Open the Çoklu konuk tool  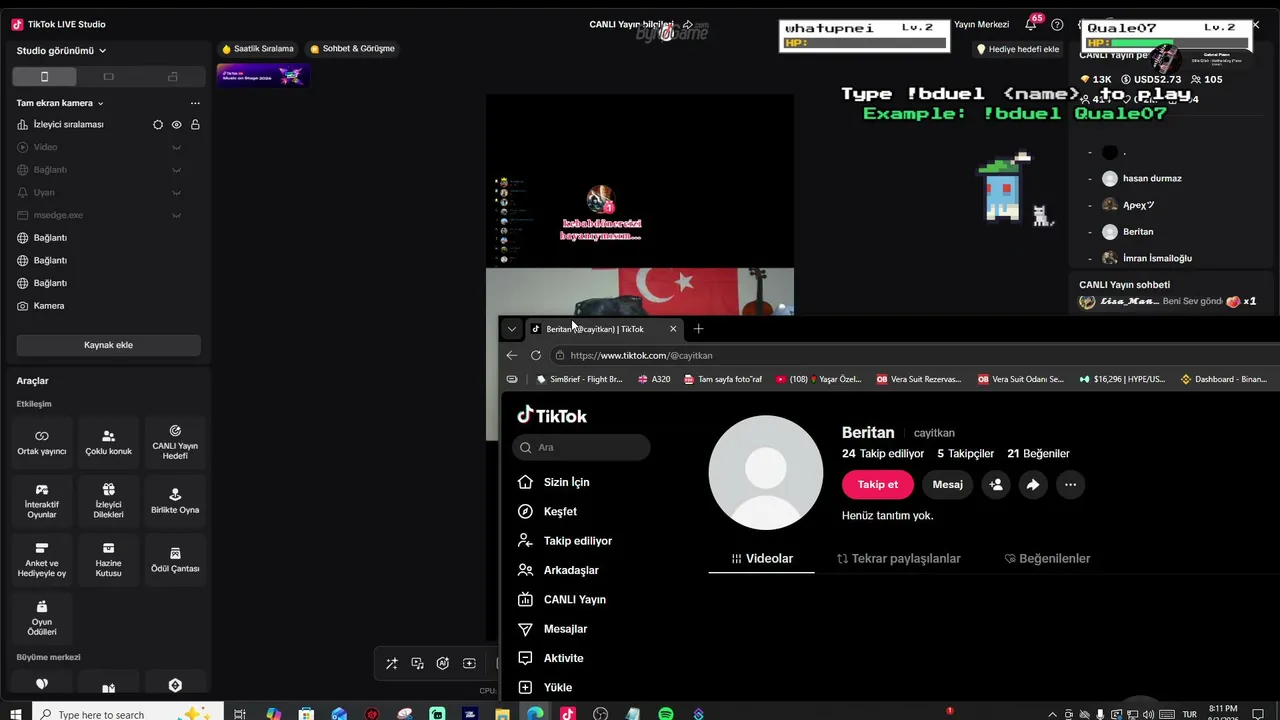pyautogui.click(x=108, y=443)
